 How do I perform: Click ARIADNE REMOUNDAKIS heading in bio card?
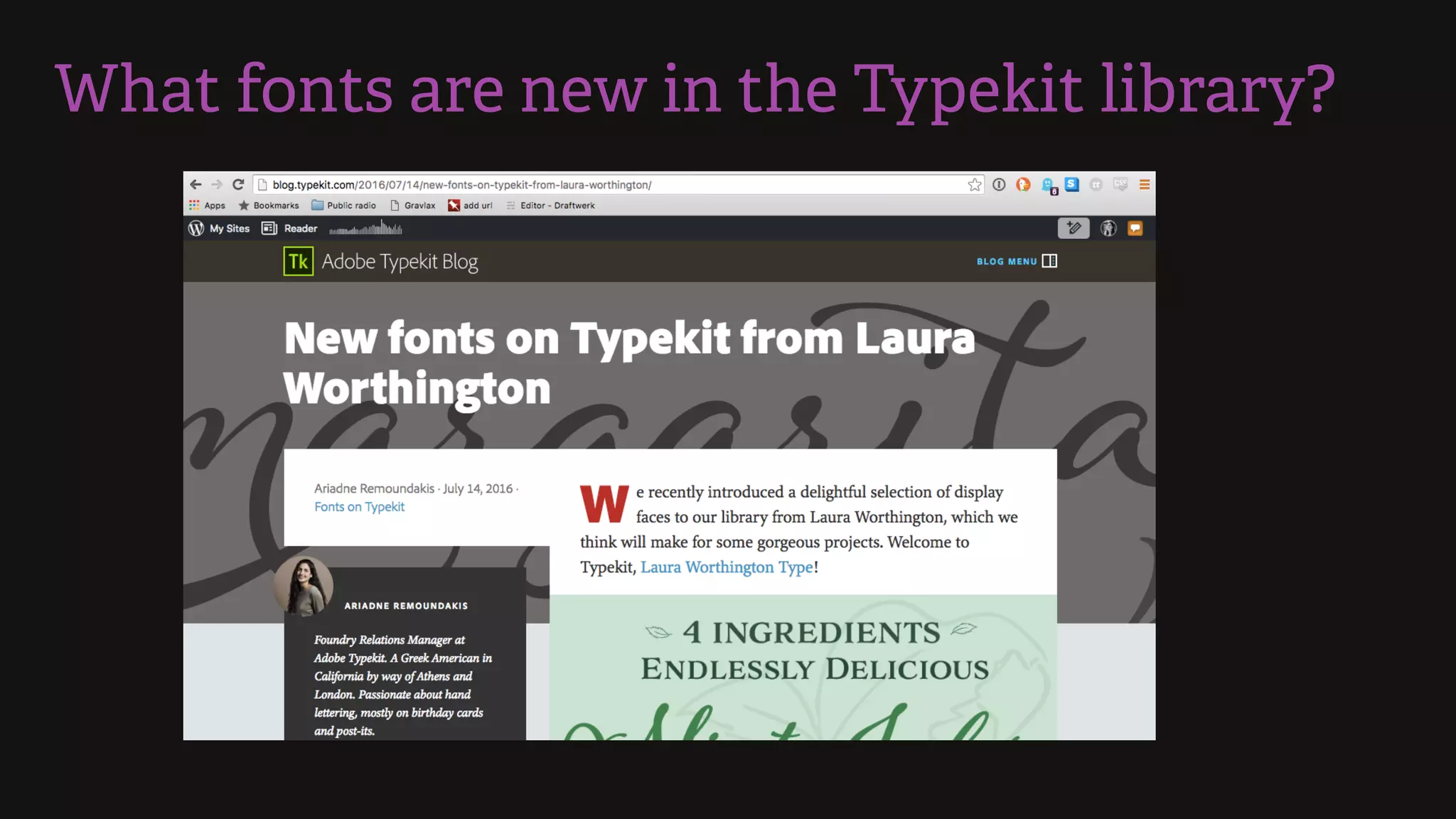pos(406,606)
